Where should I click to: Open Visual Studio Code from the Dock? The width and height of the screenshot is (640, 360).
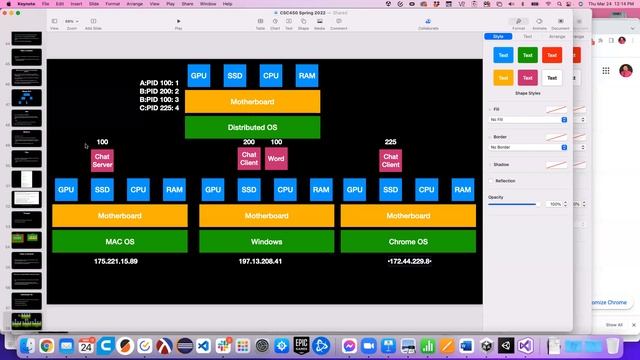point(204,346)
